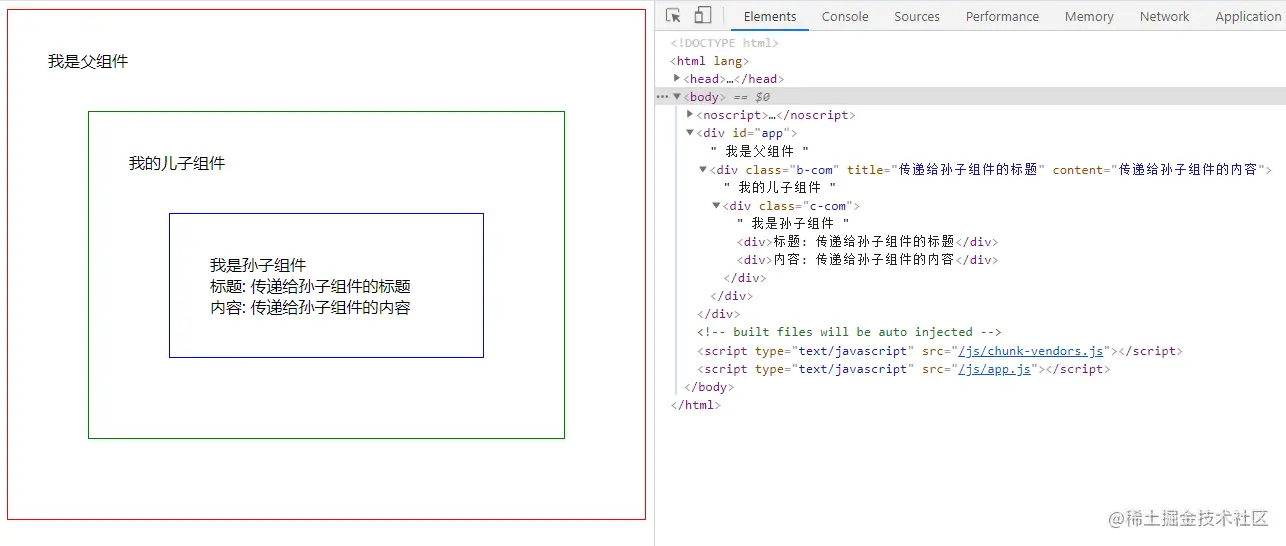
Task: Click the 我是父组件 text on the page
Action: click(x=88, y=61)
